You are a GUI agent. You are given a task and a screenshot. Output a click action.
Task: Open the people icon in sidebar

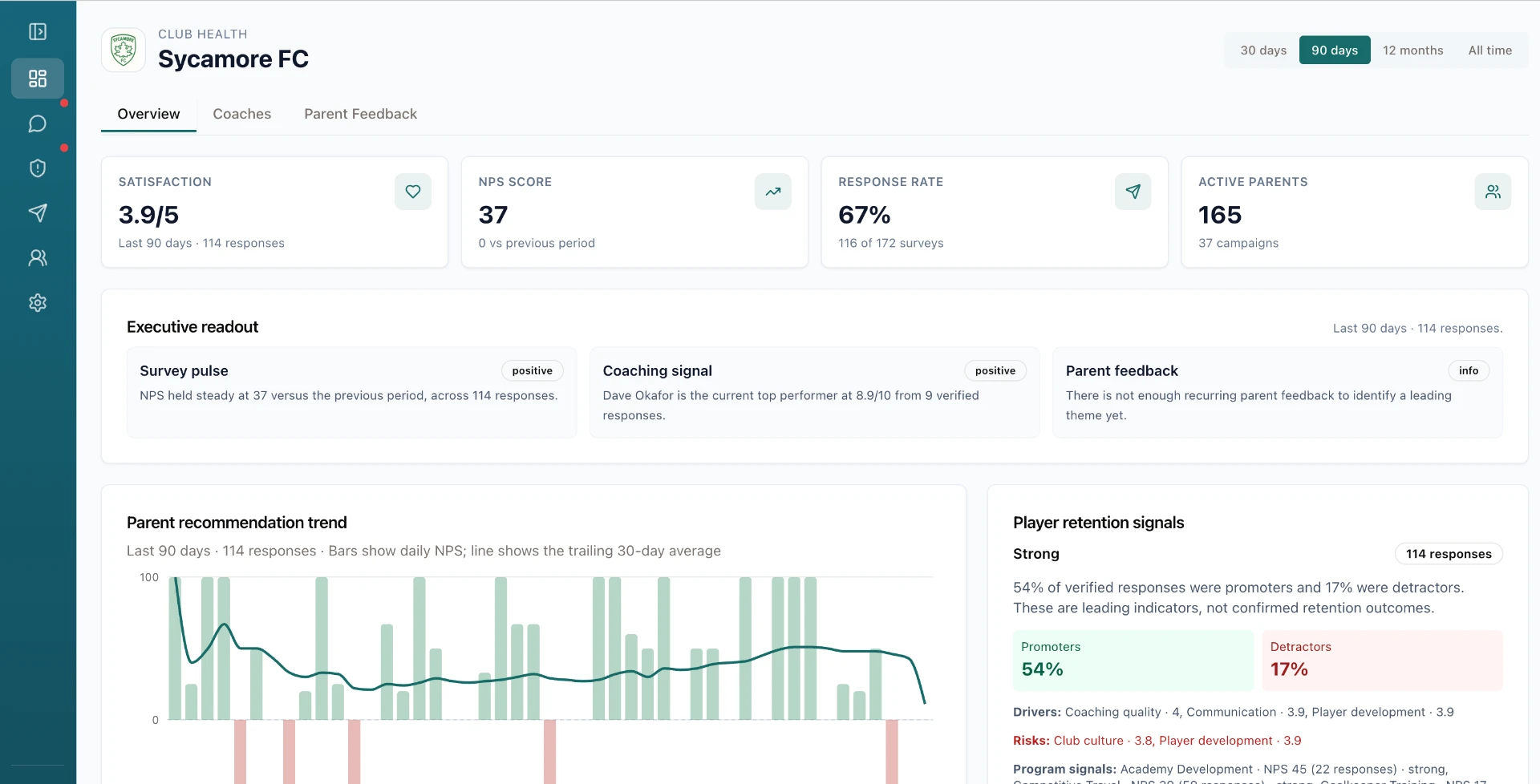tap(38, 257)
